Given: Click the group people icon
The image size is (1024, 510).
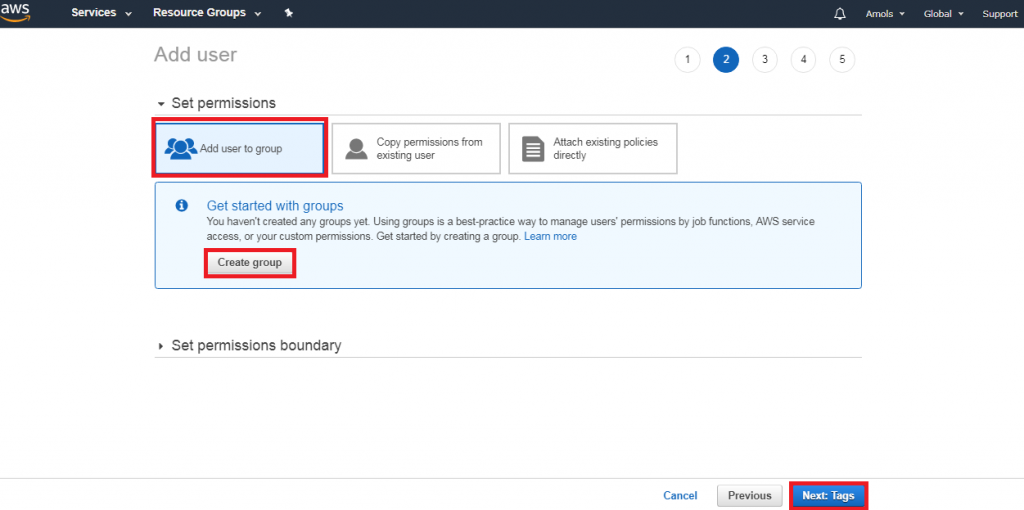Looking at the screenshot, I should (x=181, y=149).
